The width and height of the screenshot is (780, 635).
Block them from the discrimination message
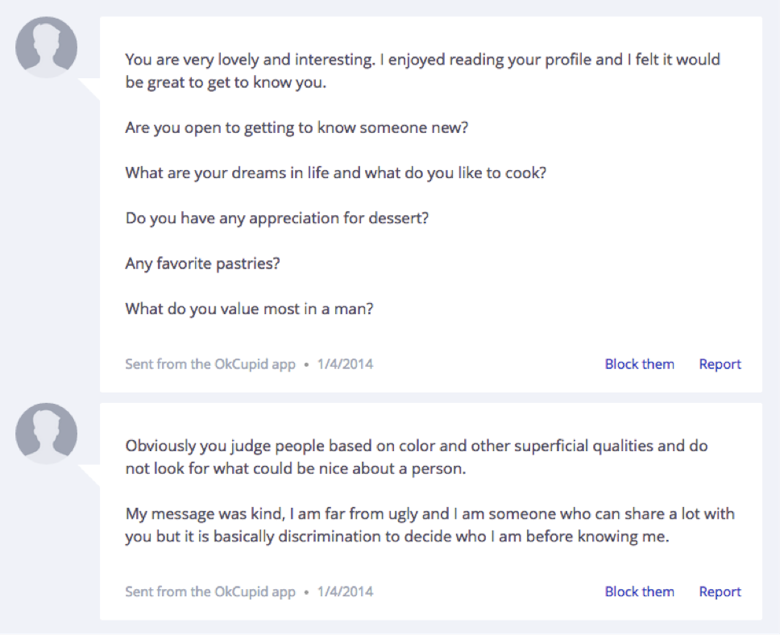pyautogui.click(x=639, y=591)
